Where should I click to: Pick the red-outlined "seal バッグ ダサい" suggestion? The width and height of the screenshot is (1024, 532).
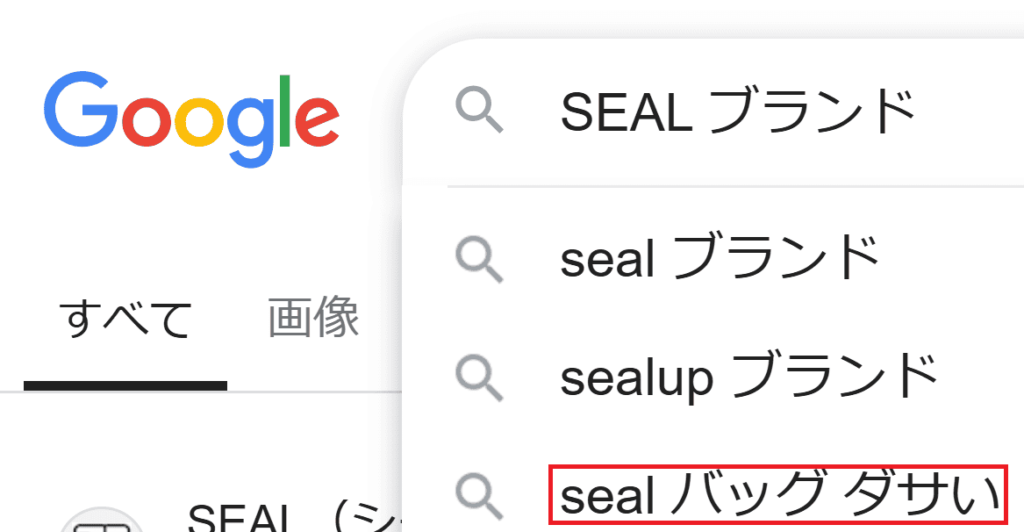click(x=779, y=494)
